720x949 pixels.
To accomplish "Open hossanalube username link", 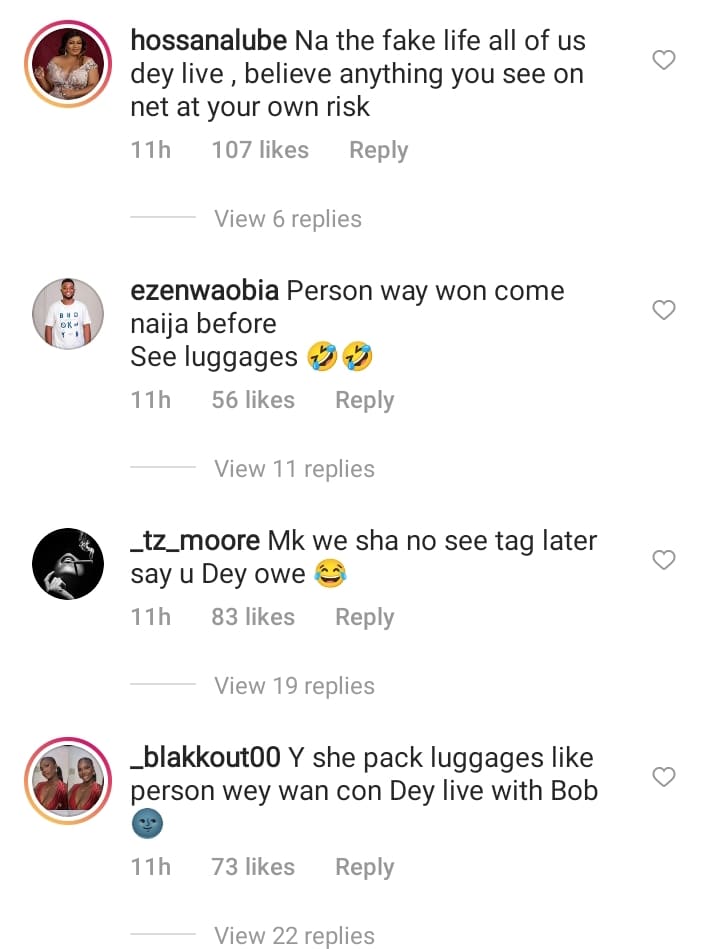I will 209,41.
